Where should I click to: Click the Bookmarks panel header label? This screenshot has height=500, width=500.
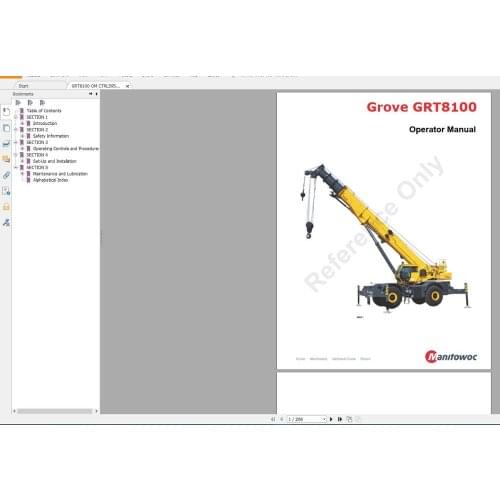[x=23, y=94]
